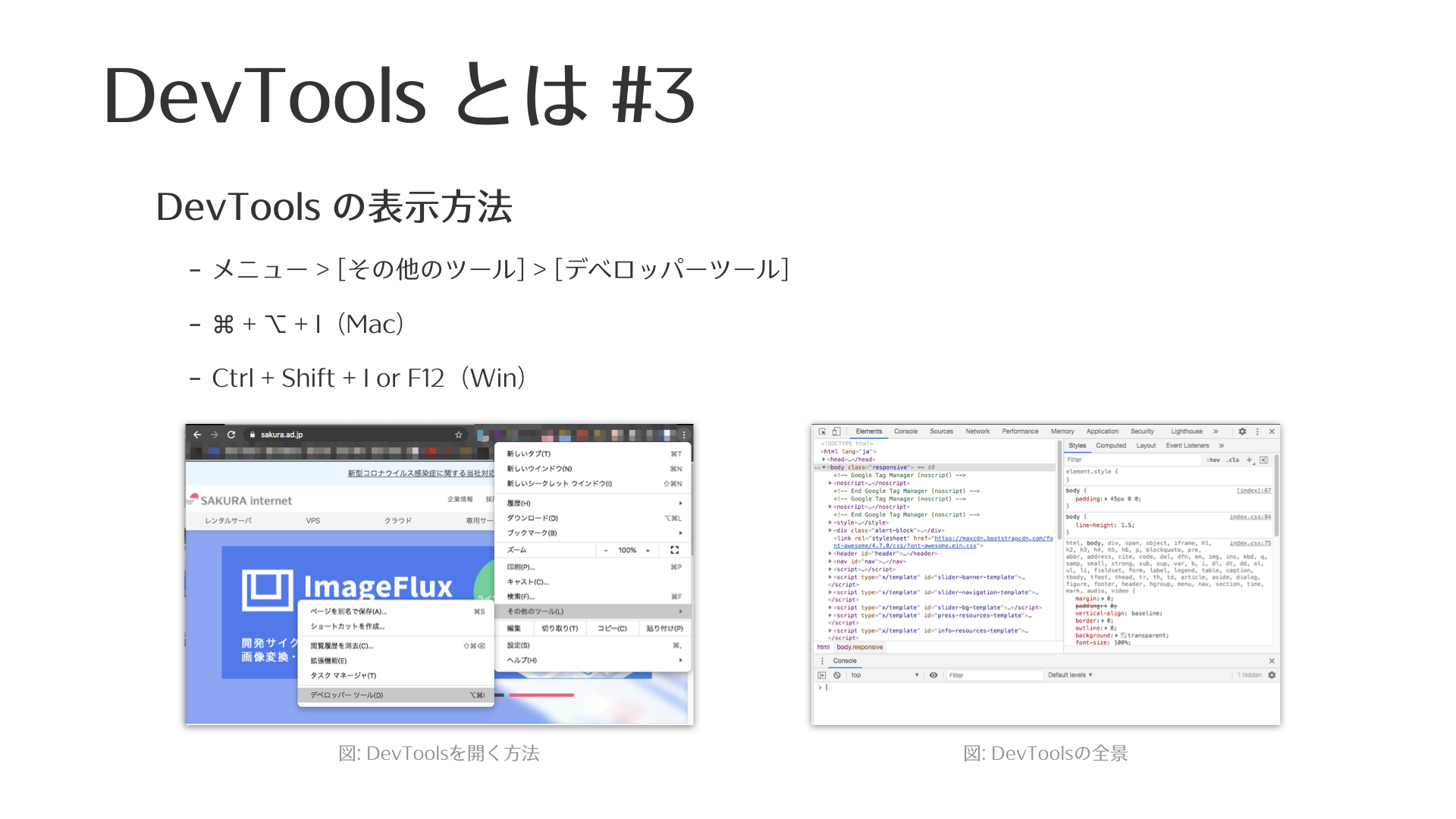Click the fullscreen icon in zoom row
Image resolution: width=1456 pixels, height=819 pixels.
coord(674,550)
